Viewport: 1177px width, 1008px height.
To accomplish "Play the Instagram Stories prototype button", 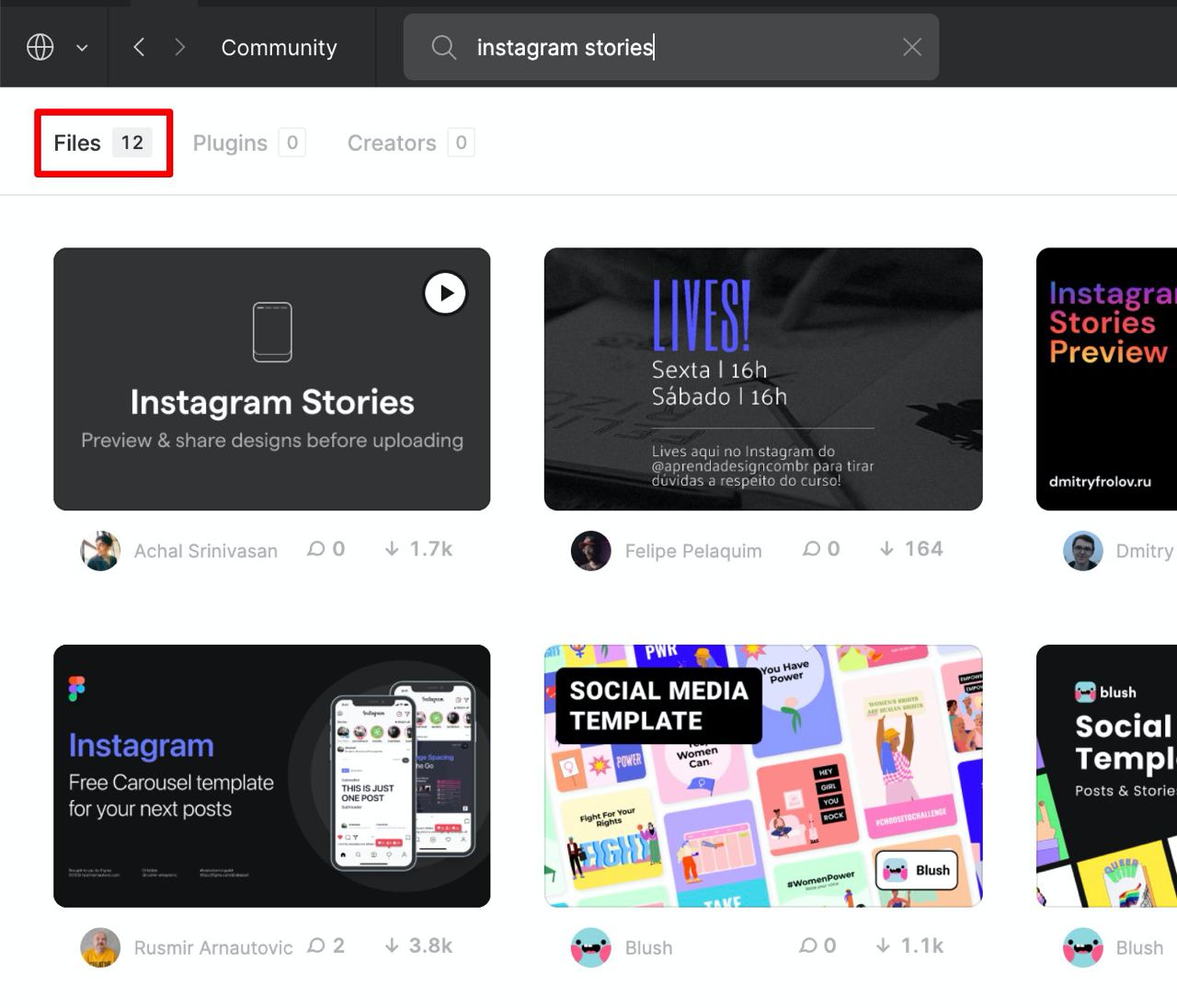I will pos(446,293).
